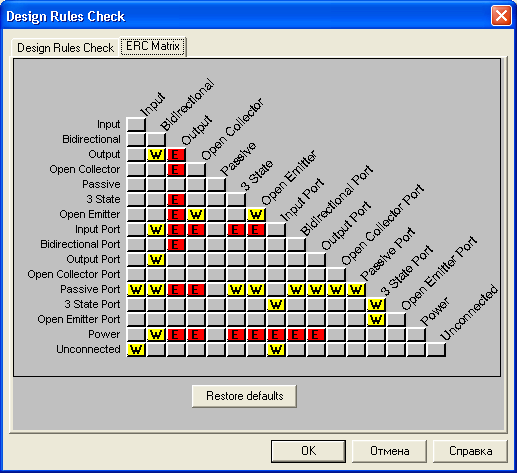Switch to the Design Rules Check tab
Viewport: 517px width, 473px height.
click(x=65, y=48)
